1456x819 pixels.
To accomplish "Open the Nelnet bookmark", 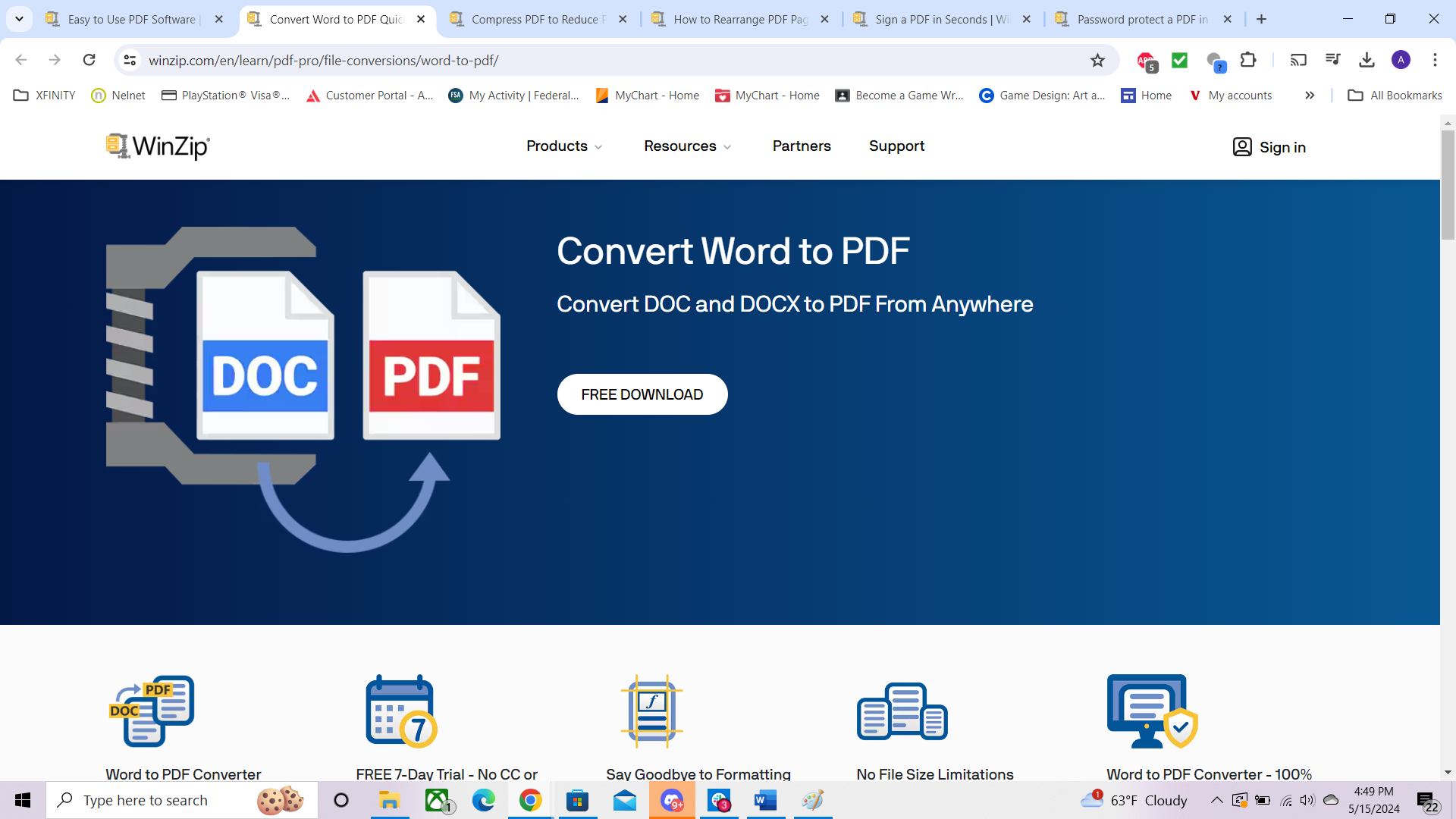I will 118,96.
